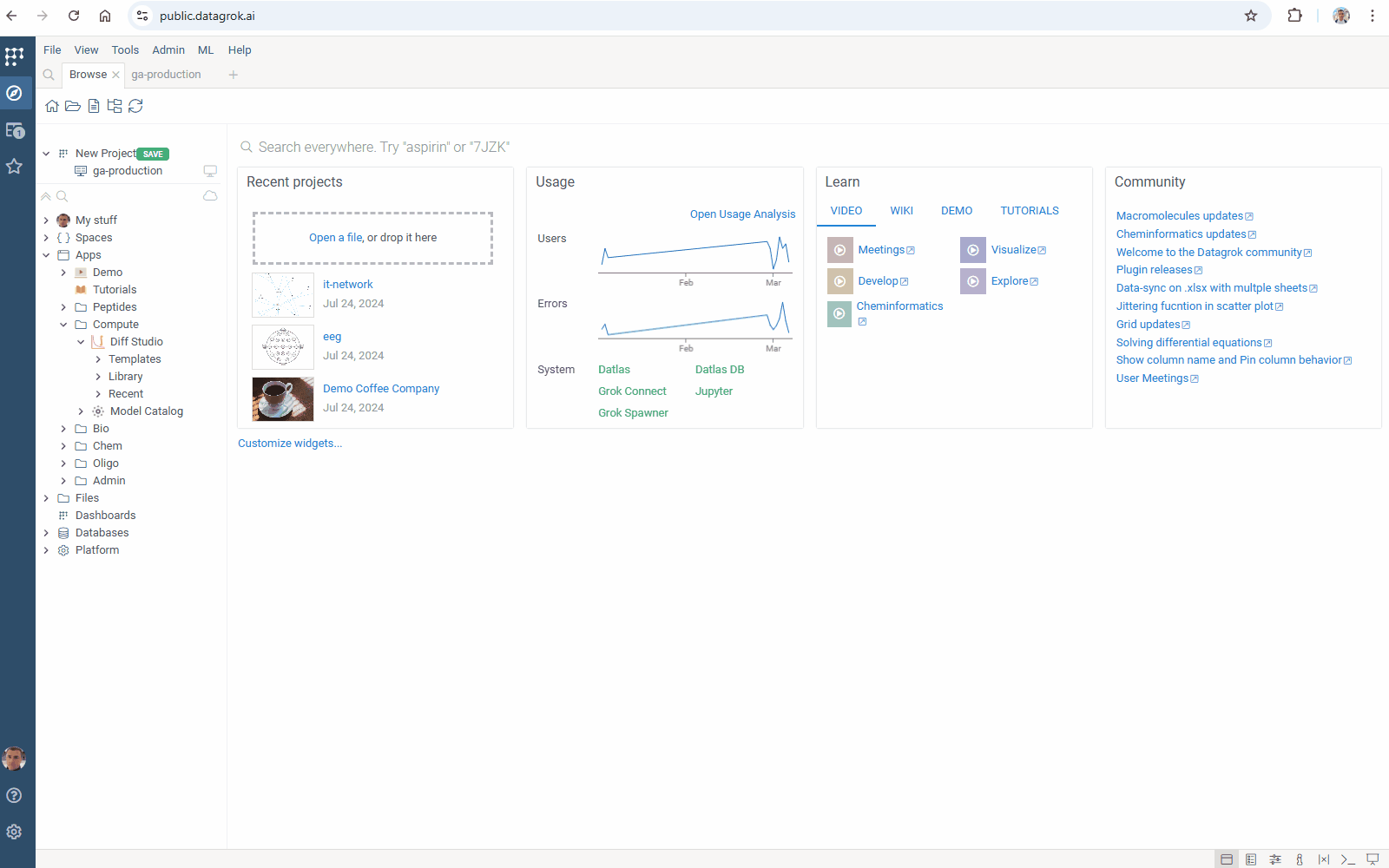Toggle the properties sliders icon in status bar
The height and width of the screenshot is (868, 1389).
pyautogui.click(x=1274, y=859)
